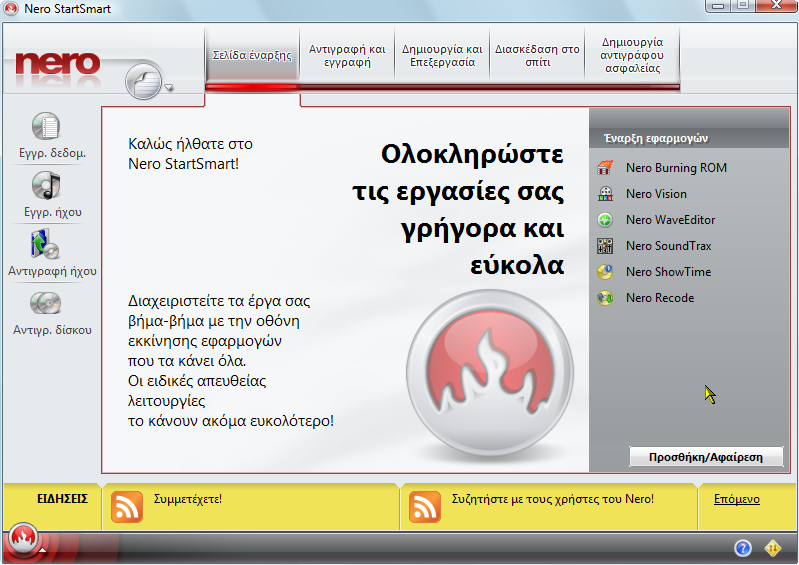Click the nero logo

click(x=57, y=64)
